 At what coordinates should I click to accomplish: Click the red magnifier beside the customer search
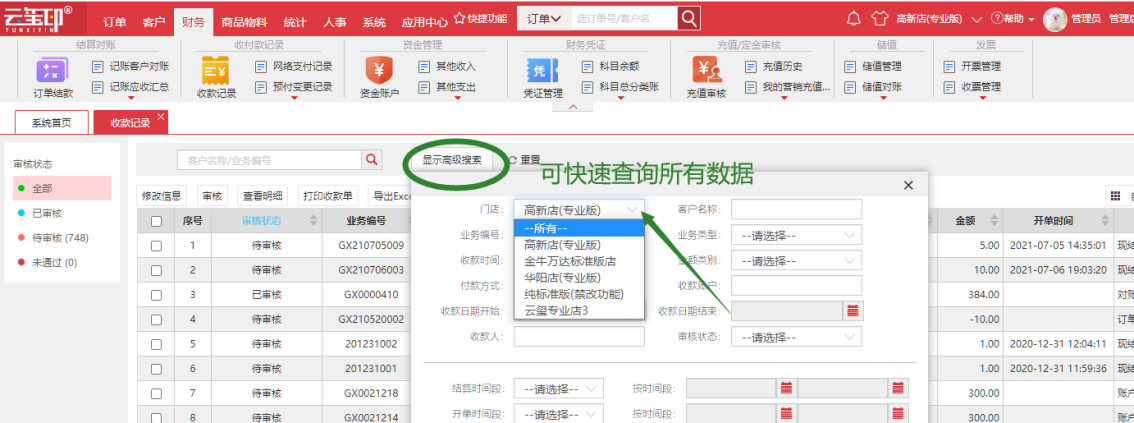[x=372, y=160]
